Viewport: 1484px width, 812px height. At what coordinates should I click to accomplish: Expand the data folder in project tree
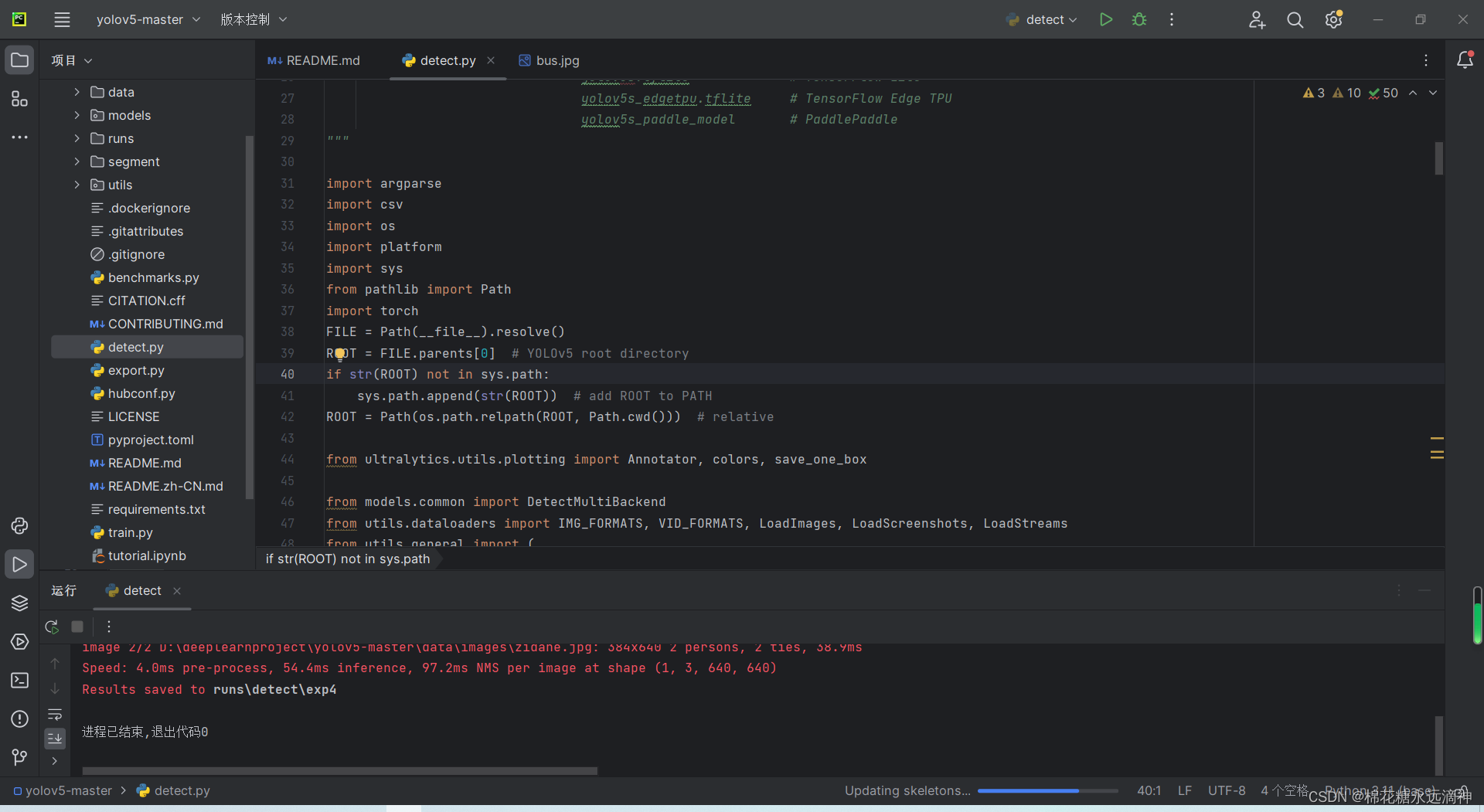tap(76, 91)
